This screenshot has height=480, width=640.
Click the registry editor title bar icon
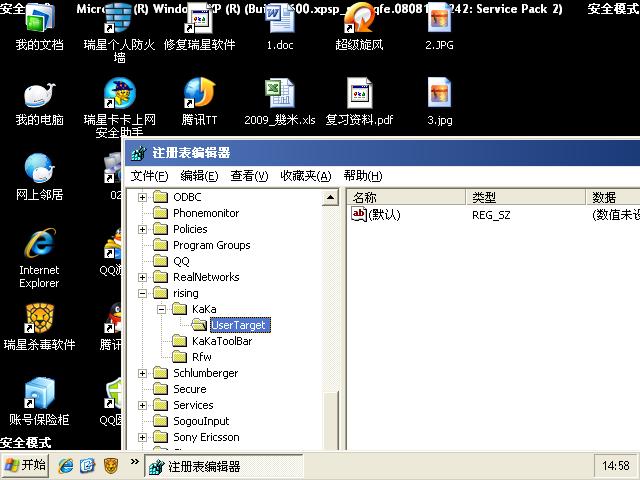tap(139, 153)
